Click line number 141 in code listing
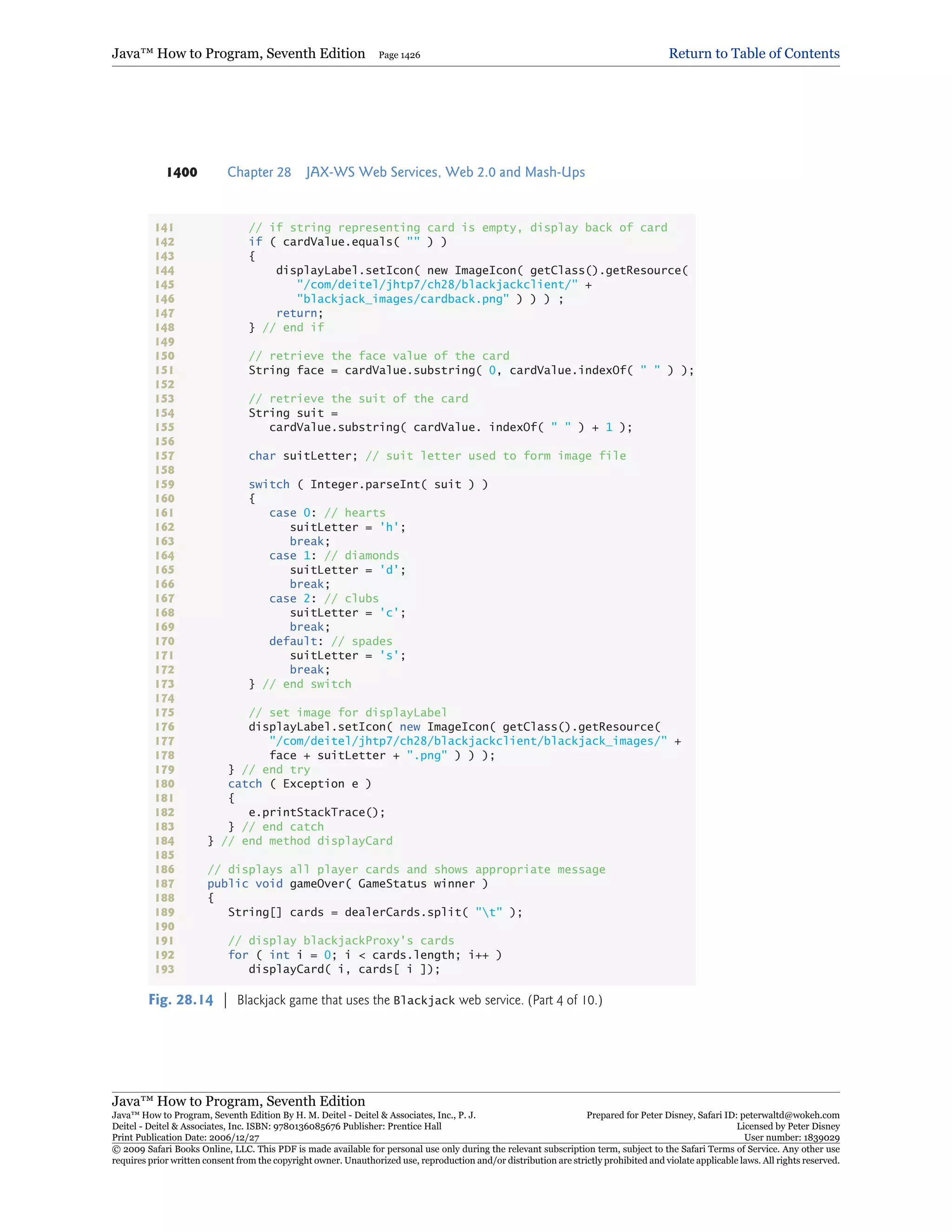The height and width of the screenshot is (1232, 952). [x=165, y=227]
